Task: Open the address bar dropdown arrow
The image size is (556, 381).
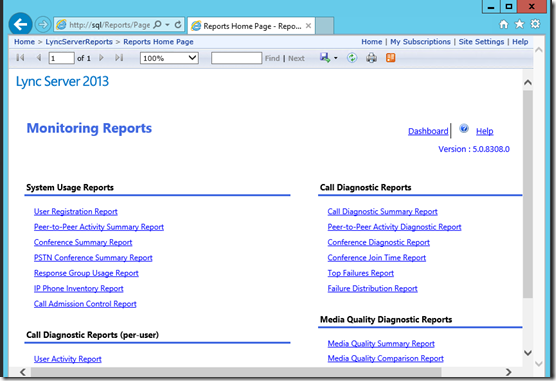Action: coord(167,25)
